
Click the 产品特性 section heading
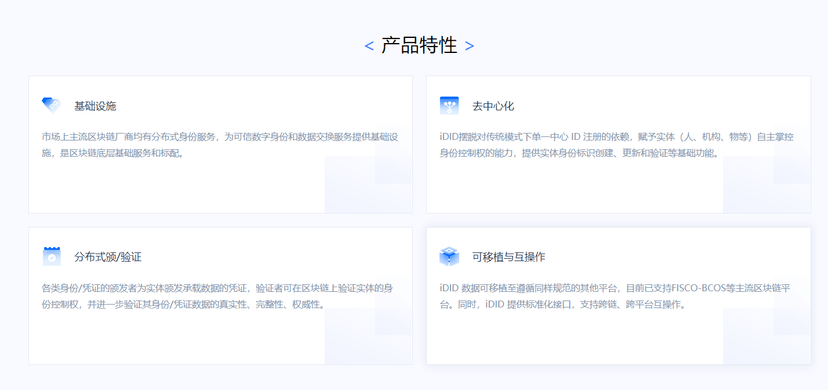pyautogui.click(x=419, y=46)
